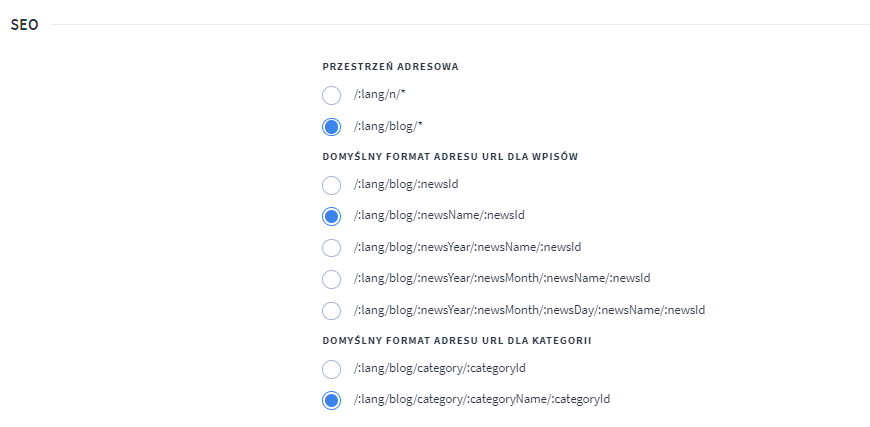Choose the /:lang/blog/:newsId radio circle
Viewport: 870px width, 427px height.
[331, 185]
